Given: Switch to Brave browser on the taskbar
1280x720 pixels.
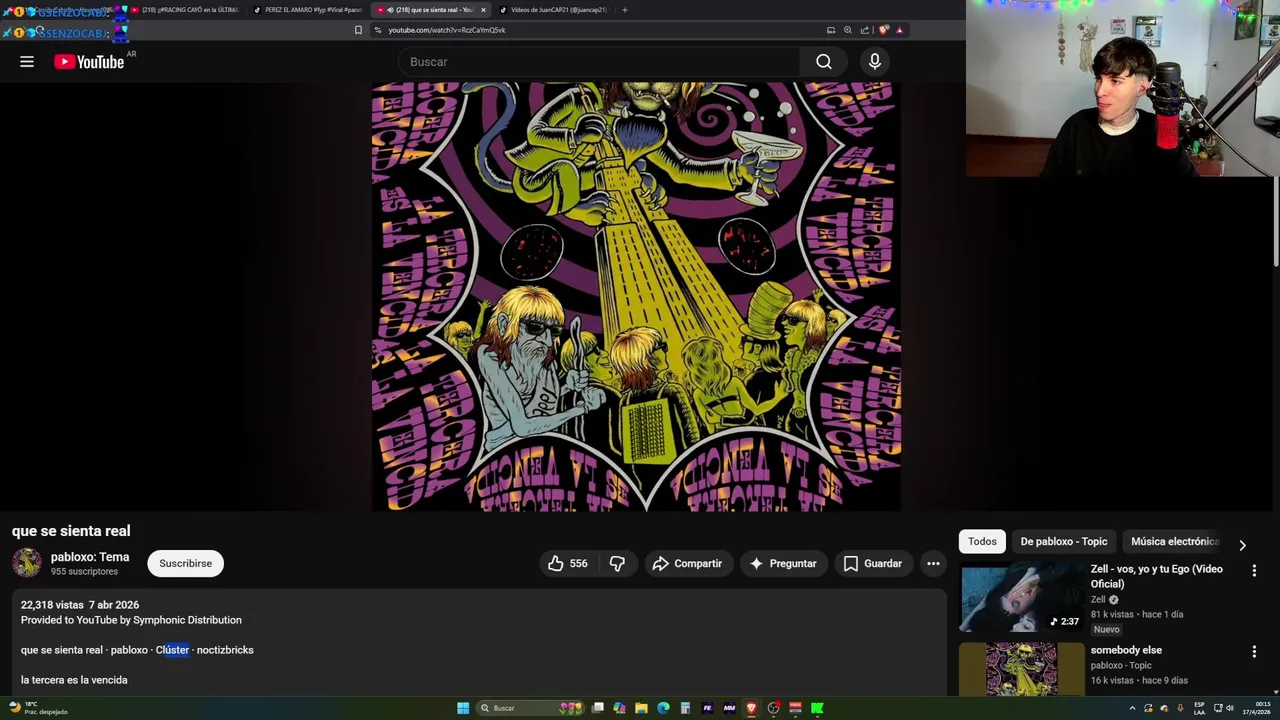Looking at the screenshot, I should tap(751, 708).
